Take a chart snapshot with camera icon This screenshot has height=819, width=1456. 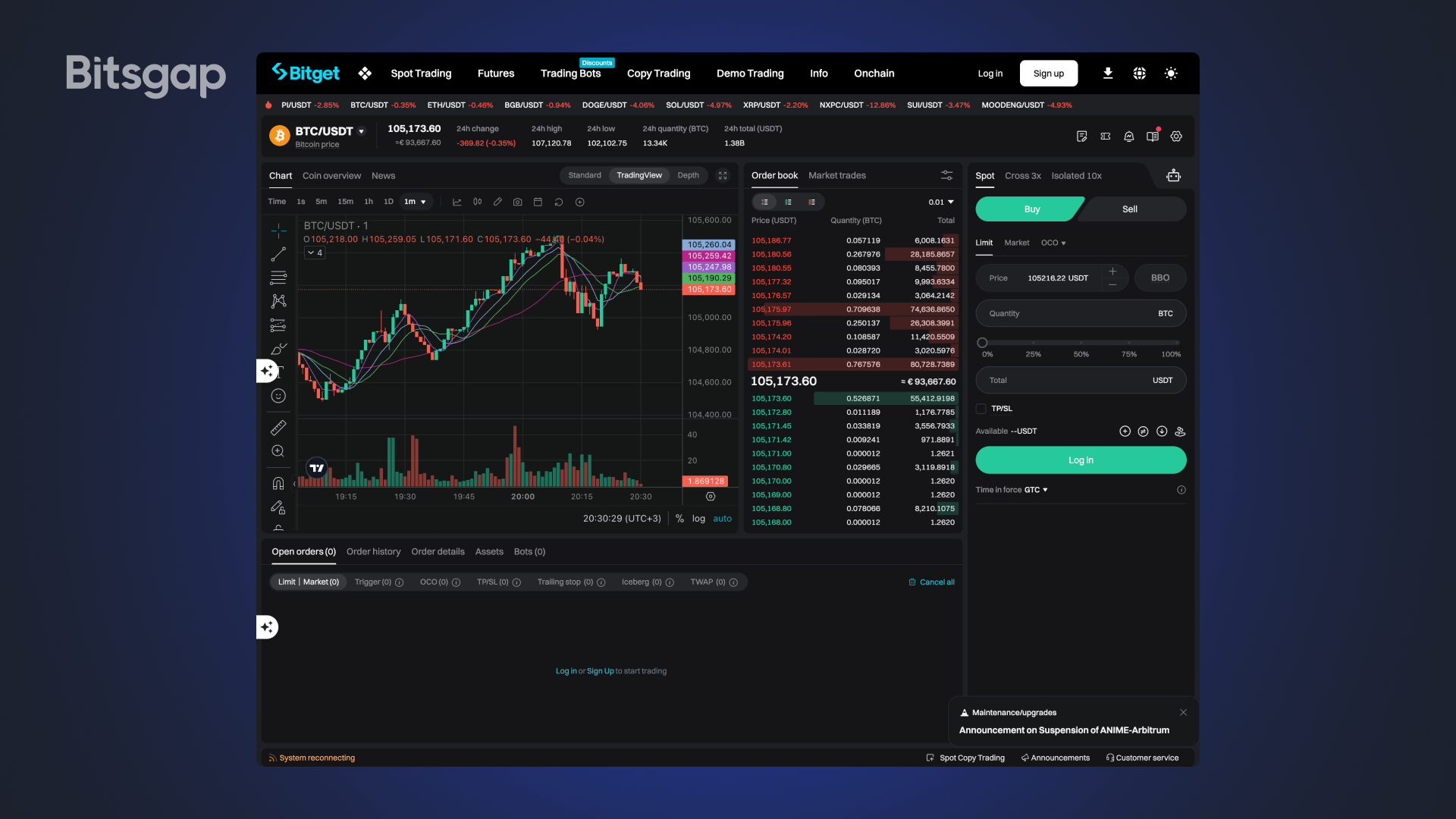(x=518, y=202)
